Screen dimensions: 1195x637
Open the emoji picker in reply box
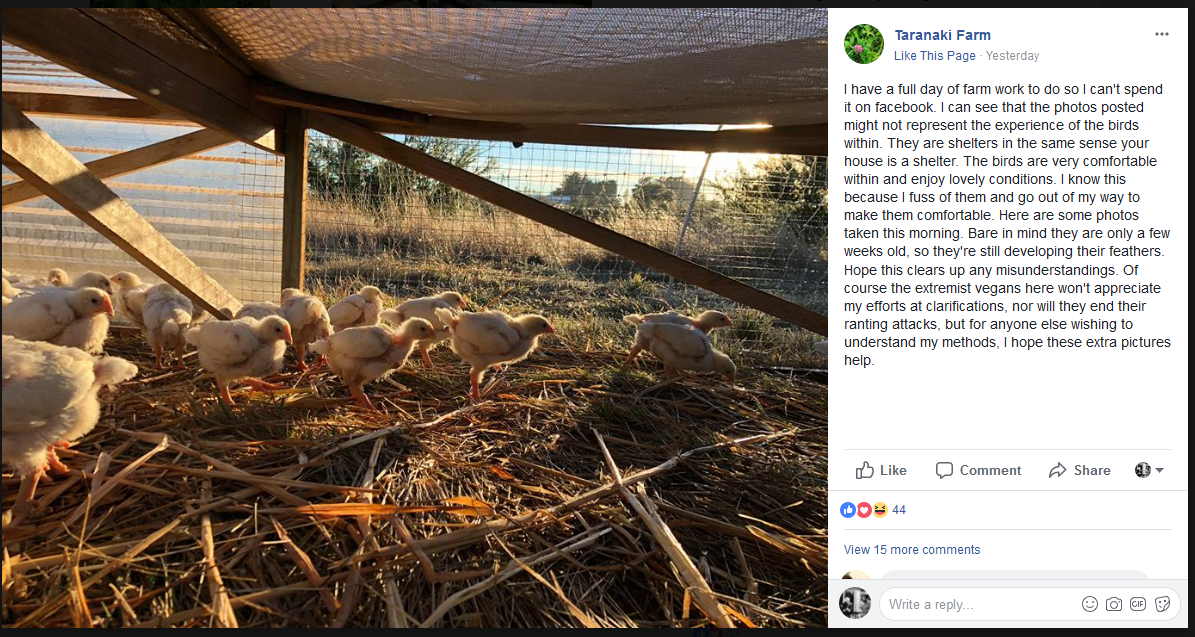click(x=1090, y=604)
